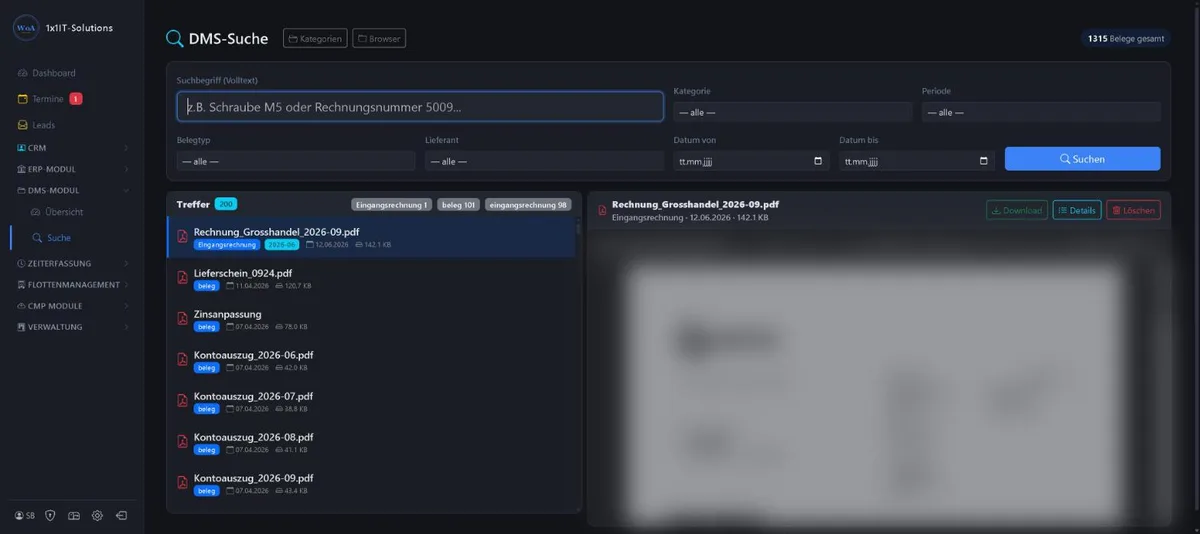Viewport: 1200px width, 534px height.
Task: Select Lieferschein_0924.pdf result
Action: pyautogui.click(x=372, y=278)
